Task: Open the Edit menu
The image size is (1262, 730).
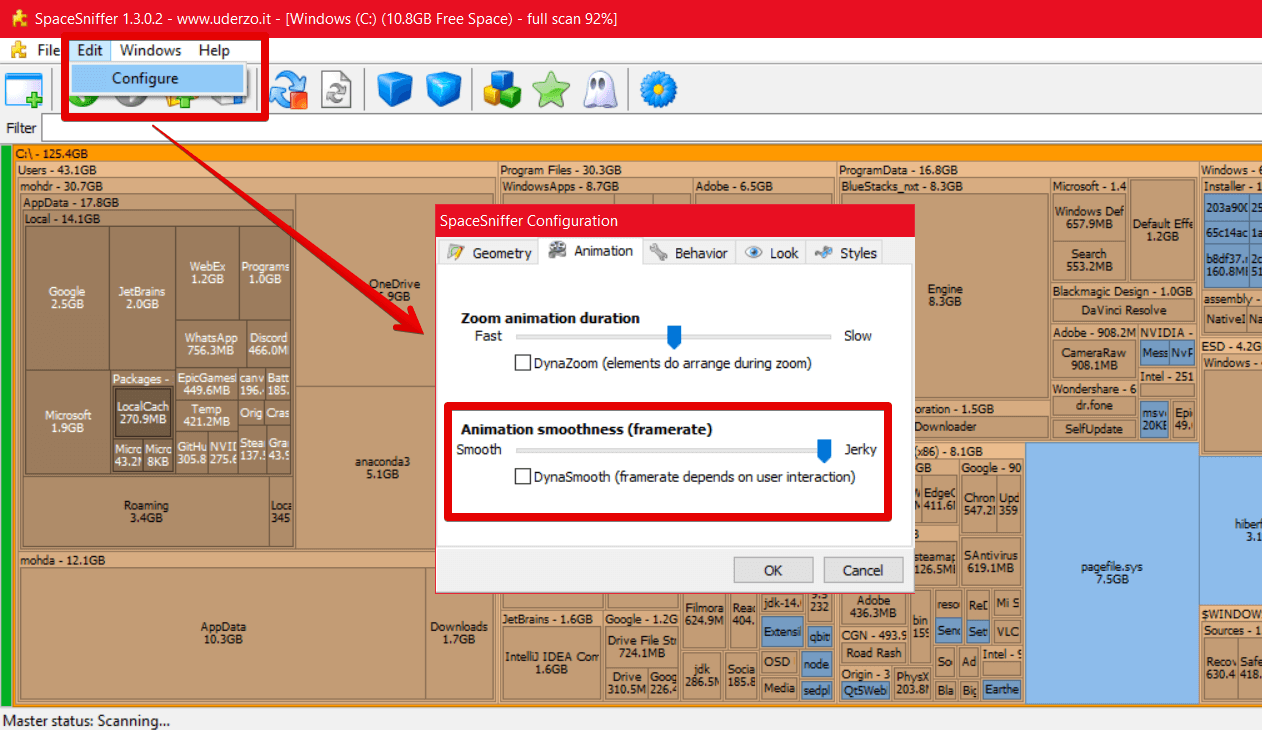Action: tap(90, 50)
